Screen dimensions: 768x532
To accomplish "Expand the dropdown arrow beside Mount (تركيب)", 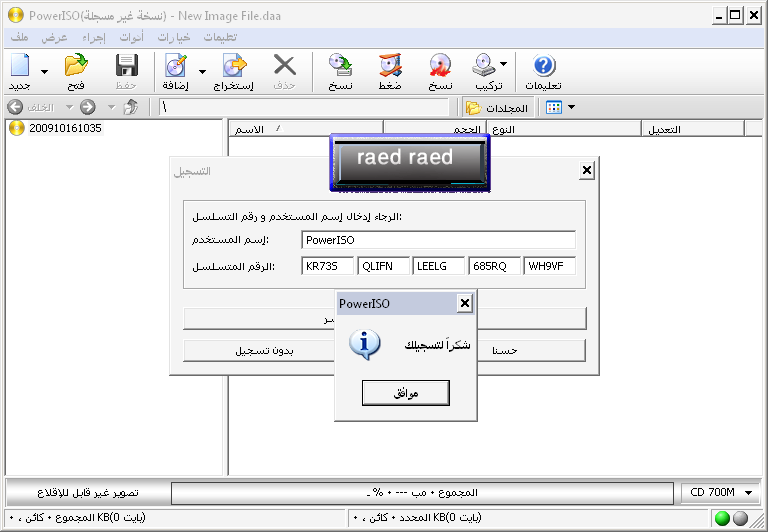I will [503, 64].
